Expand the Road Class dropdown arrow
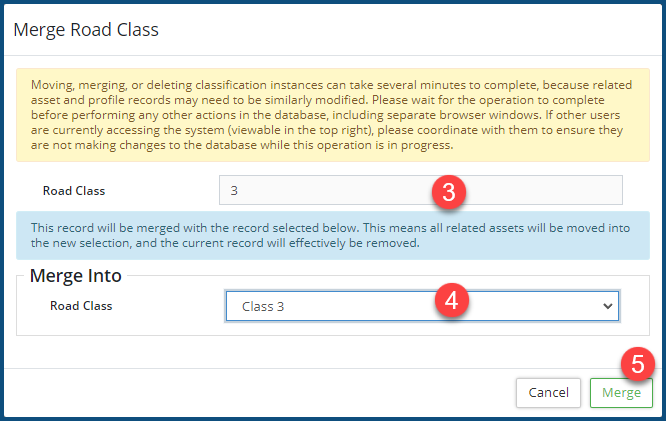666x421 pixels. coord(607,306)
